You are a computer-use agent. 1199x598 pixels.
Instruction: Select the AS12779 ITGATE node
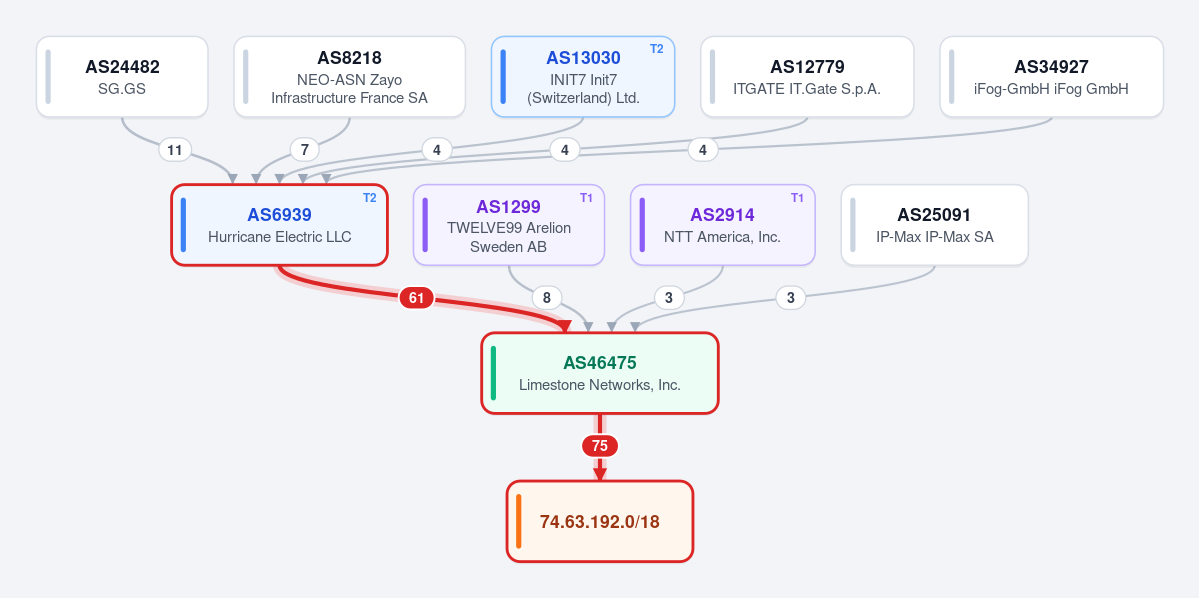pos(807,77)
